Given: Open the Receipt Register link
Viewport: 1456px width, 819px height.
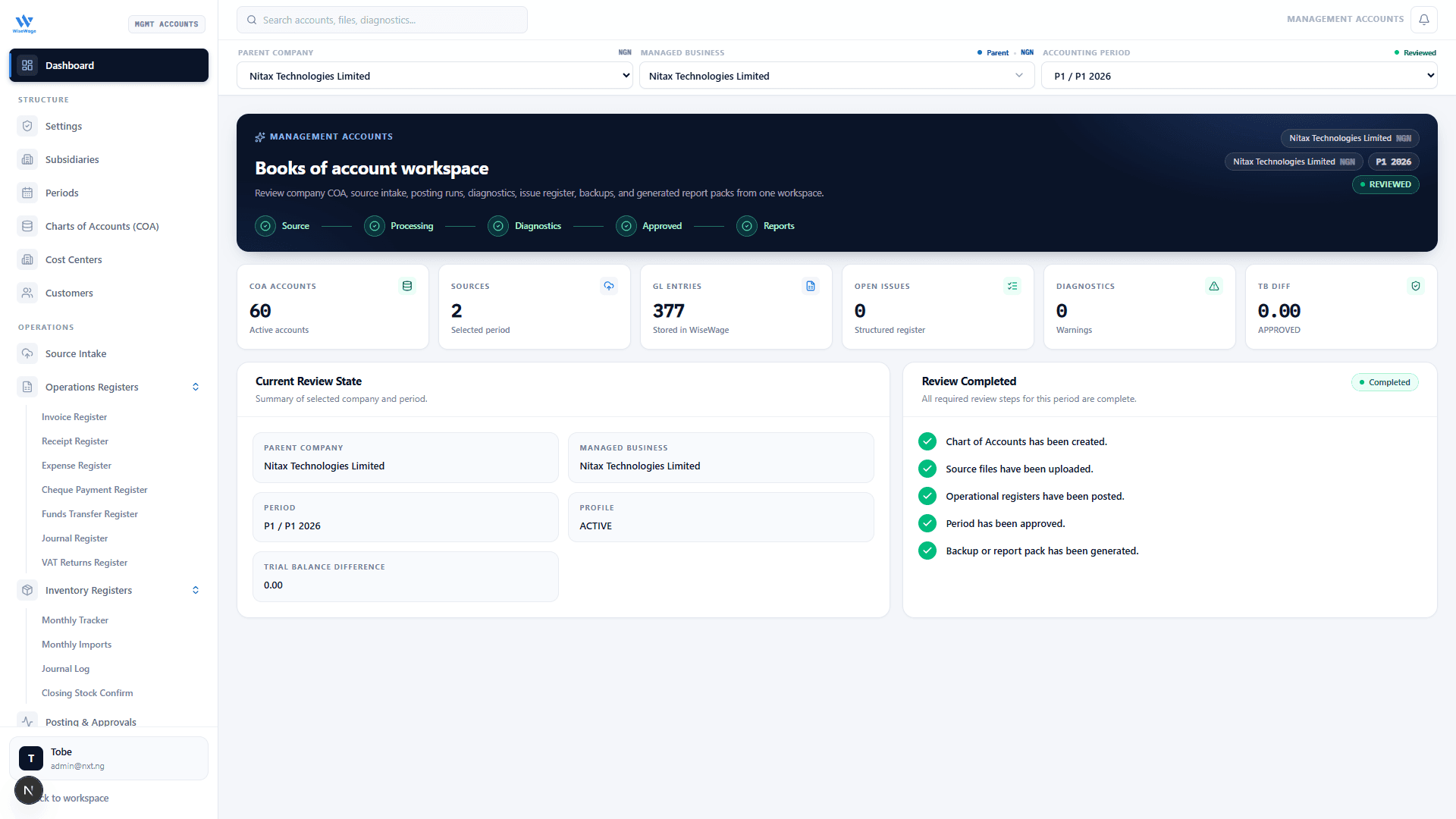Looking at the screenshot, I should [75, 441].
